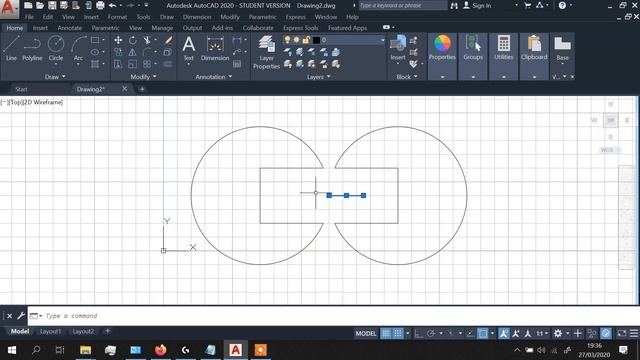This screenshot has height=360, width=640.
Task: Choose the Rotate tool in Modify
Action: click(133, 40)
